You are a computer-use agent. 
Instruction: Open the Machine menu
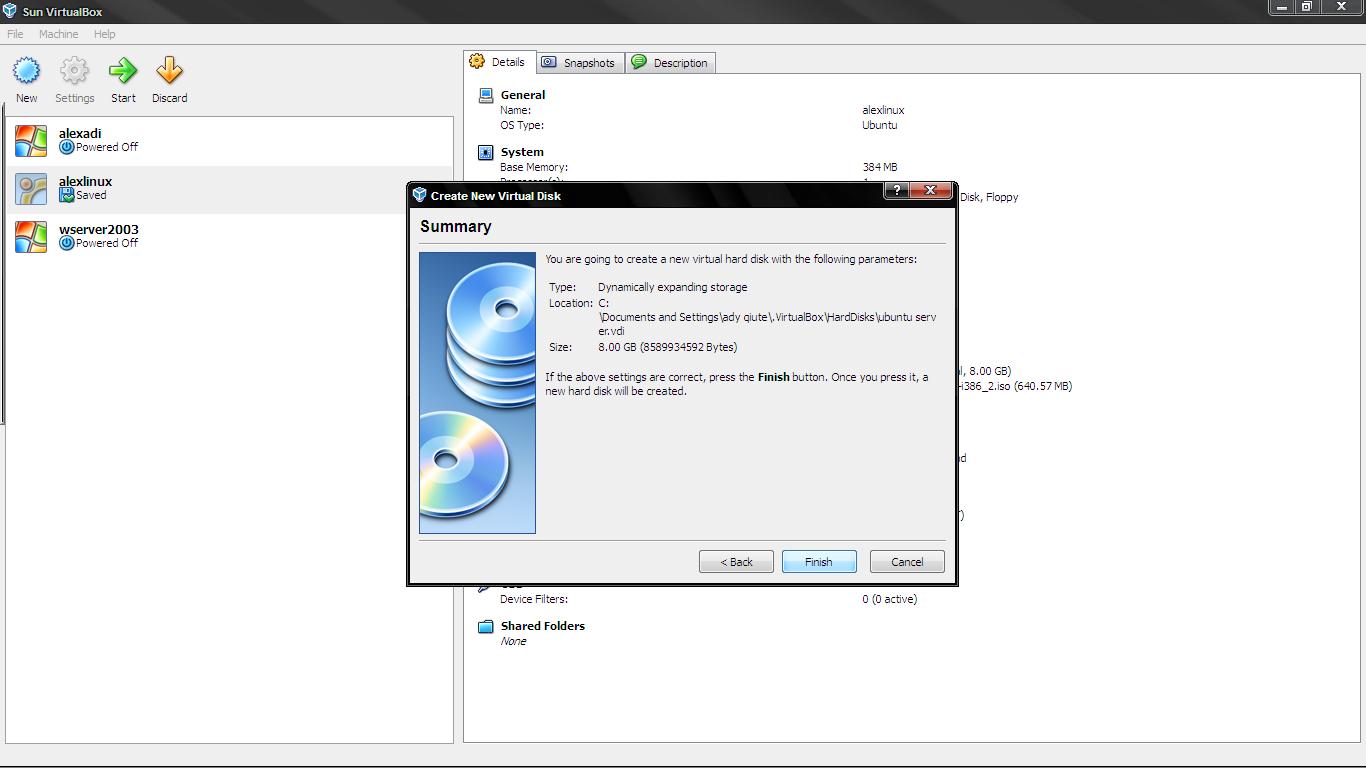(x=58, y=33)
